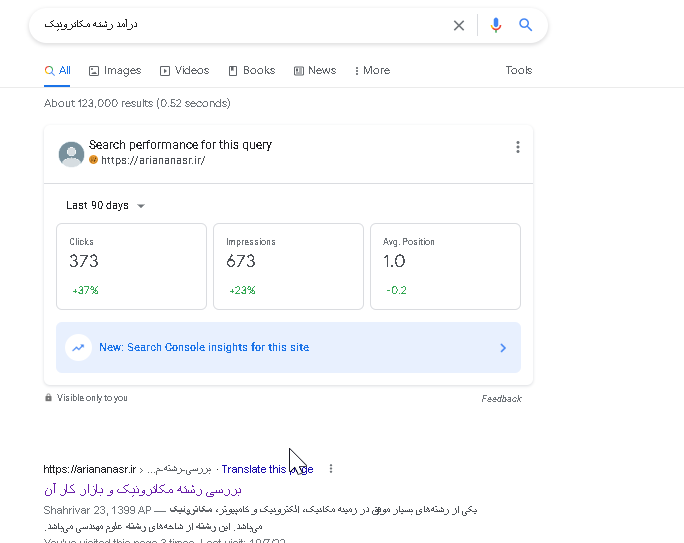Click the Search Console insights trend icon
Screen dimensions: 684x543
(78, 348)
